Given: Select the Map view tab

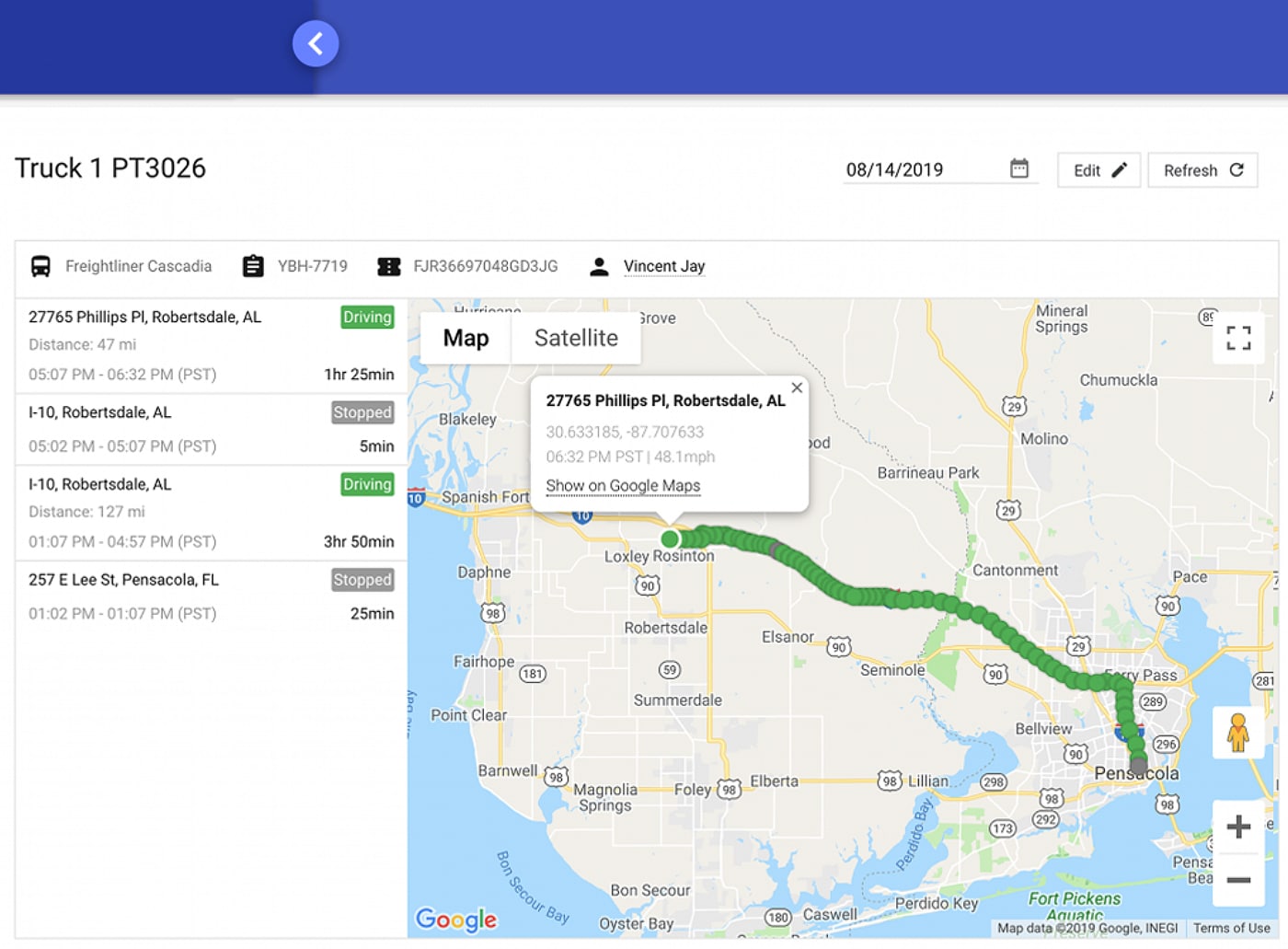Looking at the screenshot, I should [466, 338].
